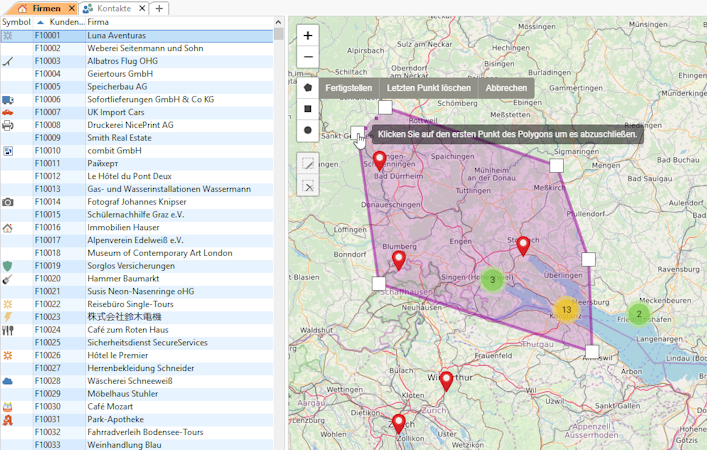This screenshot has width=707, height=450.
Task: Select the circle drawing tool
Action: click(308, 130)
